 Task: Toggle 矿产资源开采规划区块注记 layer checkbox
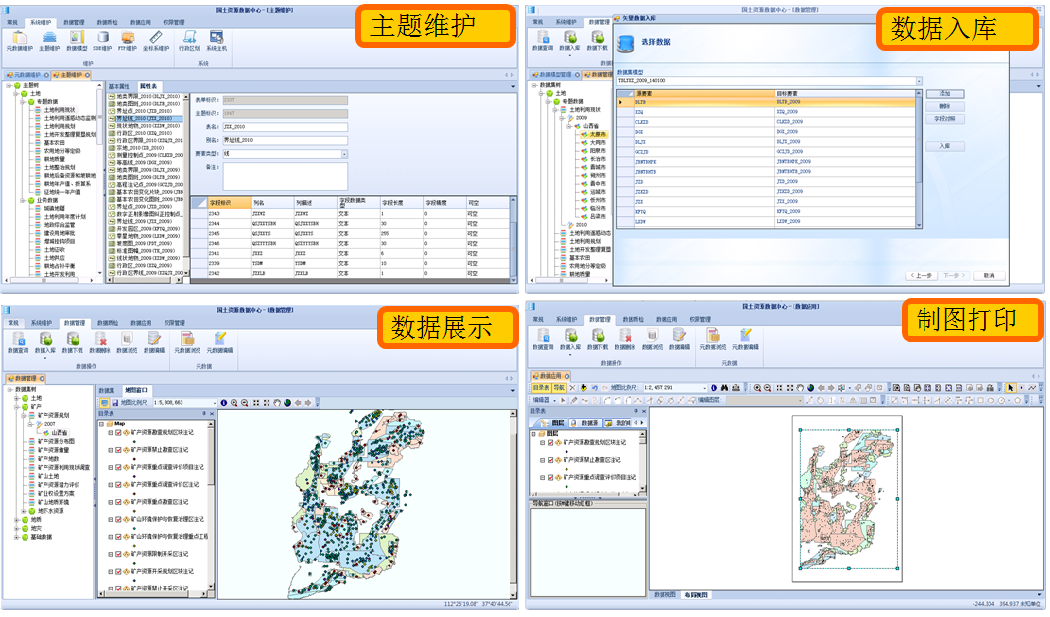click(118, 571)
